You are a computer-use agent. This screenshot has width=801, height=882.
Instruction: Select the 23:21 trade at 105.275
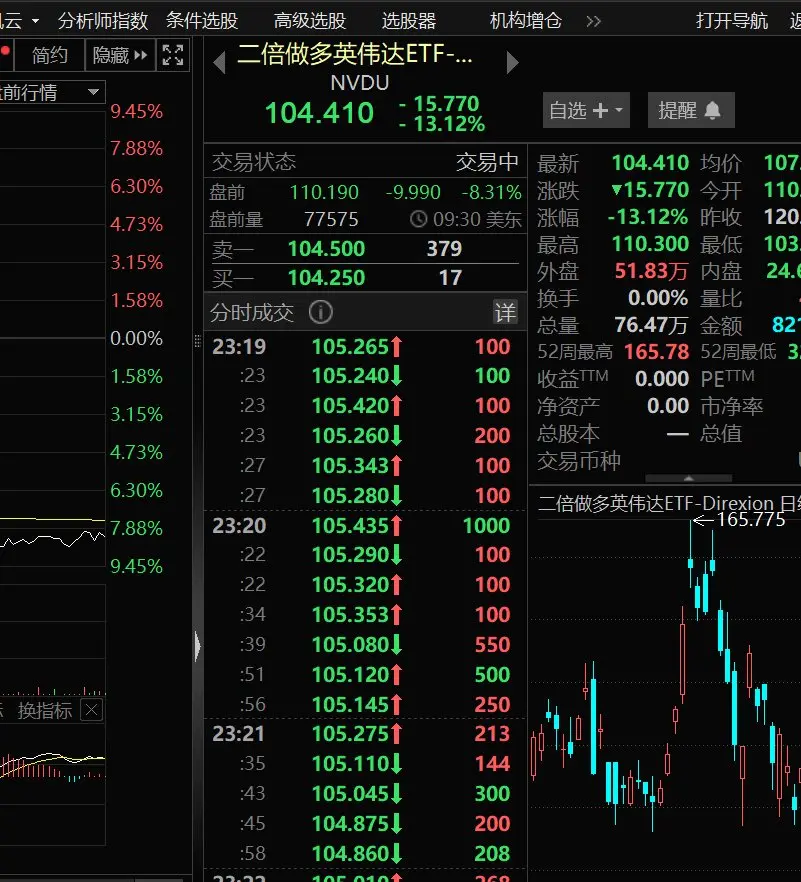point(364,734)
